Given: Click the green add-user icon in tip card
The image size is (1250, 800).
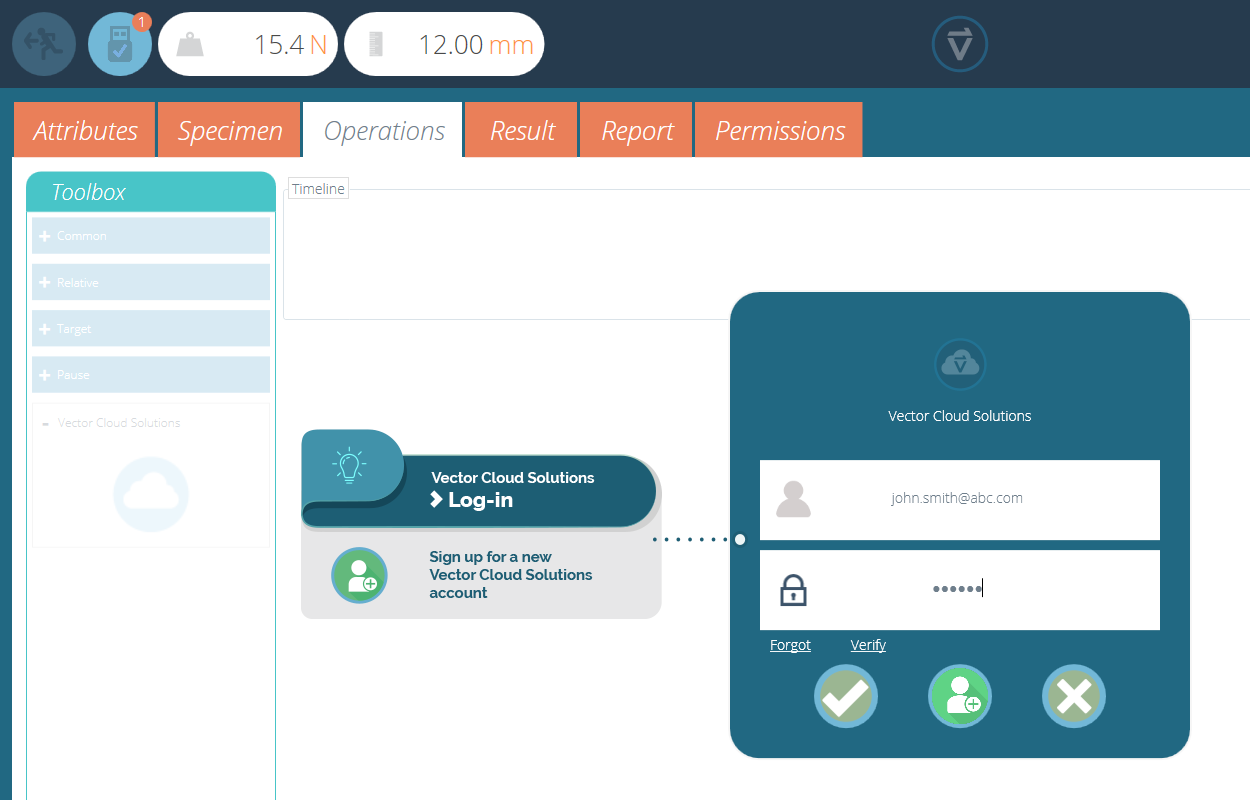Looking at the screenshot, I should (359, 575).
